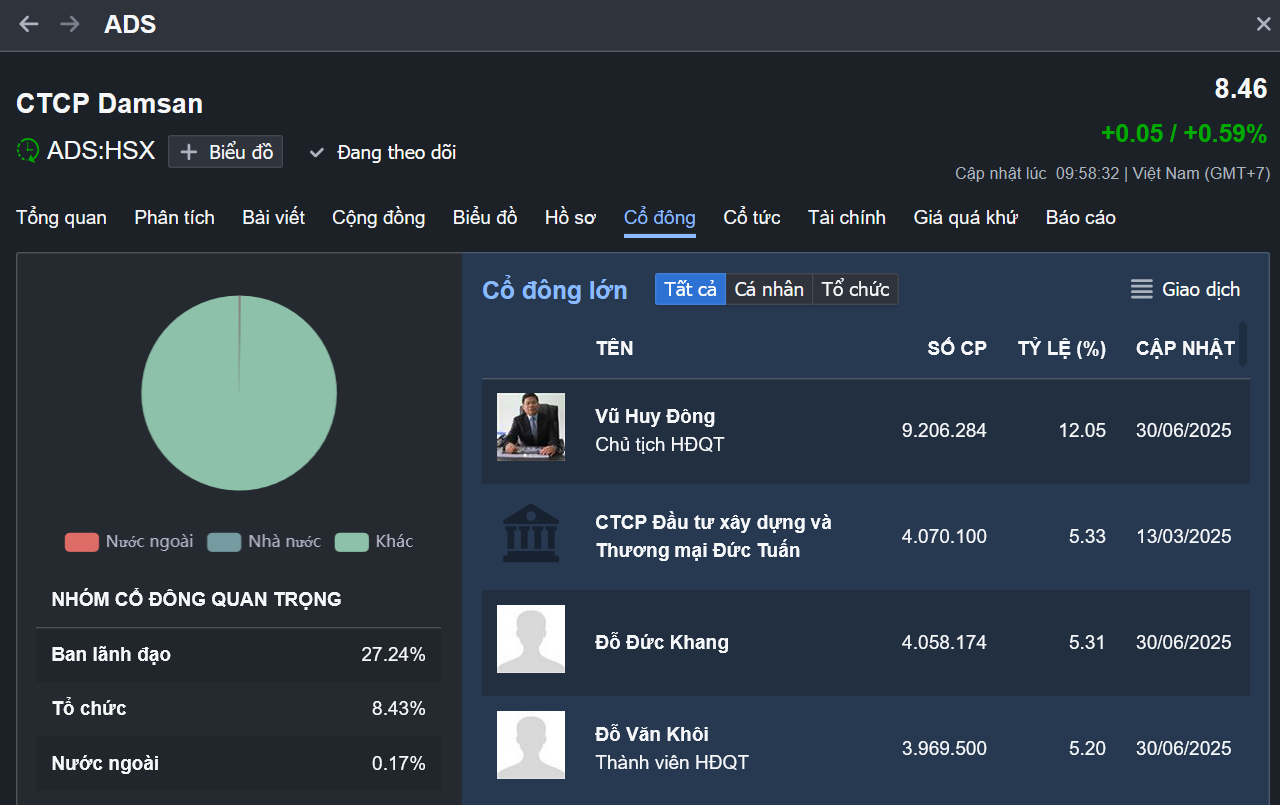Click the 12.05 ownership percentage

[1082, 431]
